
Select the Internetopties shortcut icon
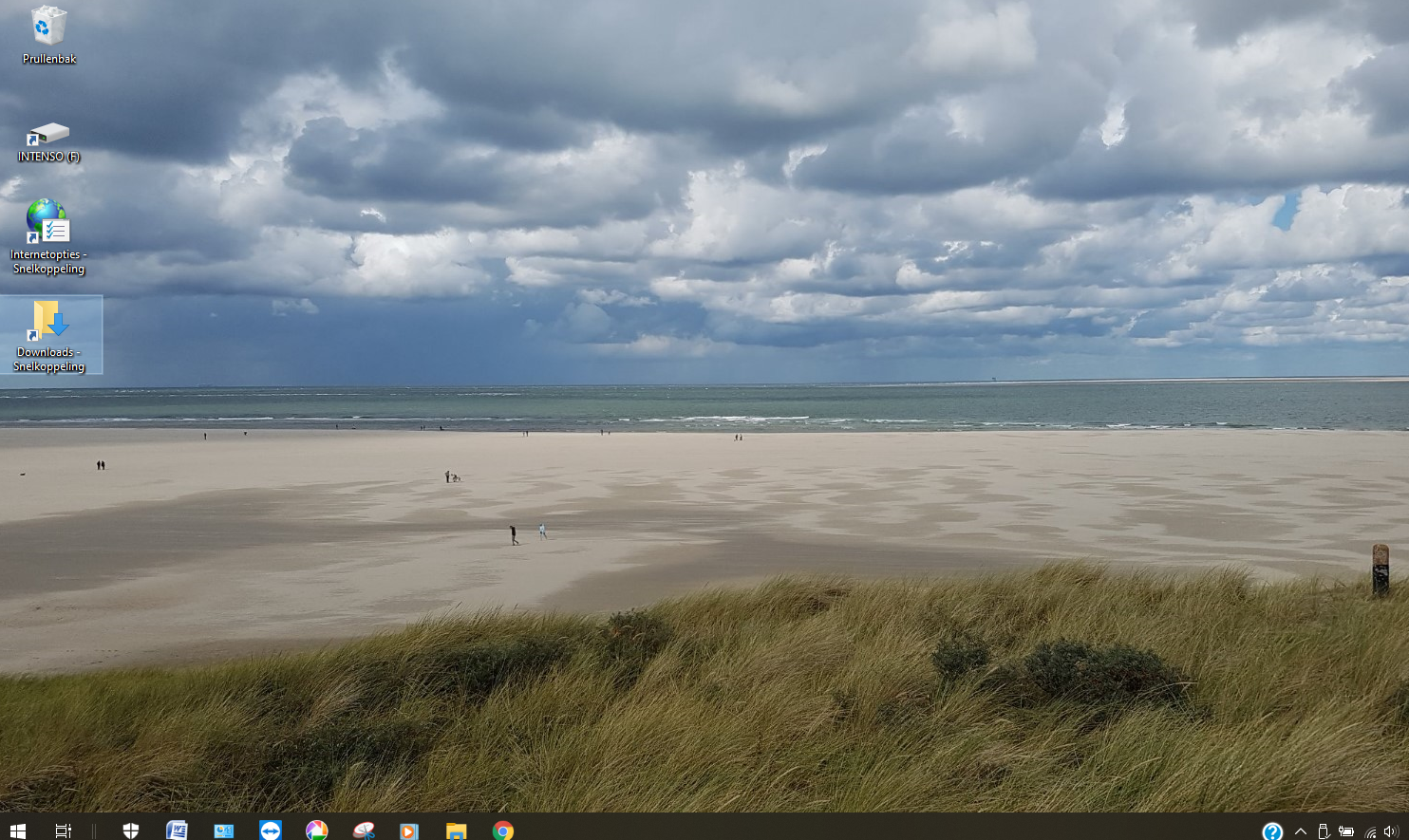(48, 236)
